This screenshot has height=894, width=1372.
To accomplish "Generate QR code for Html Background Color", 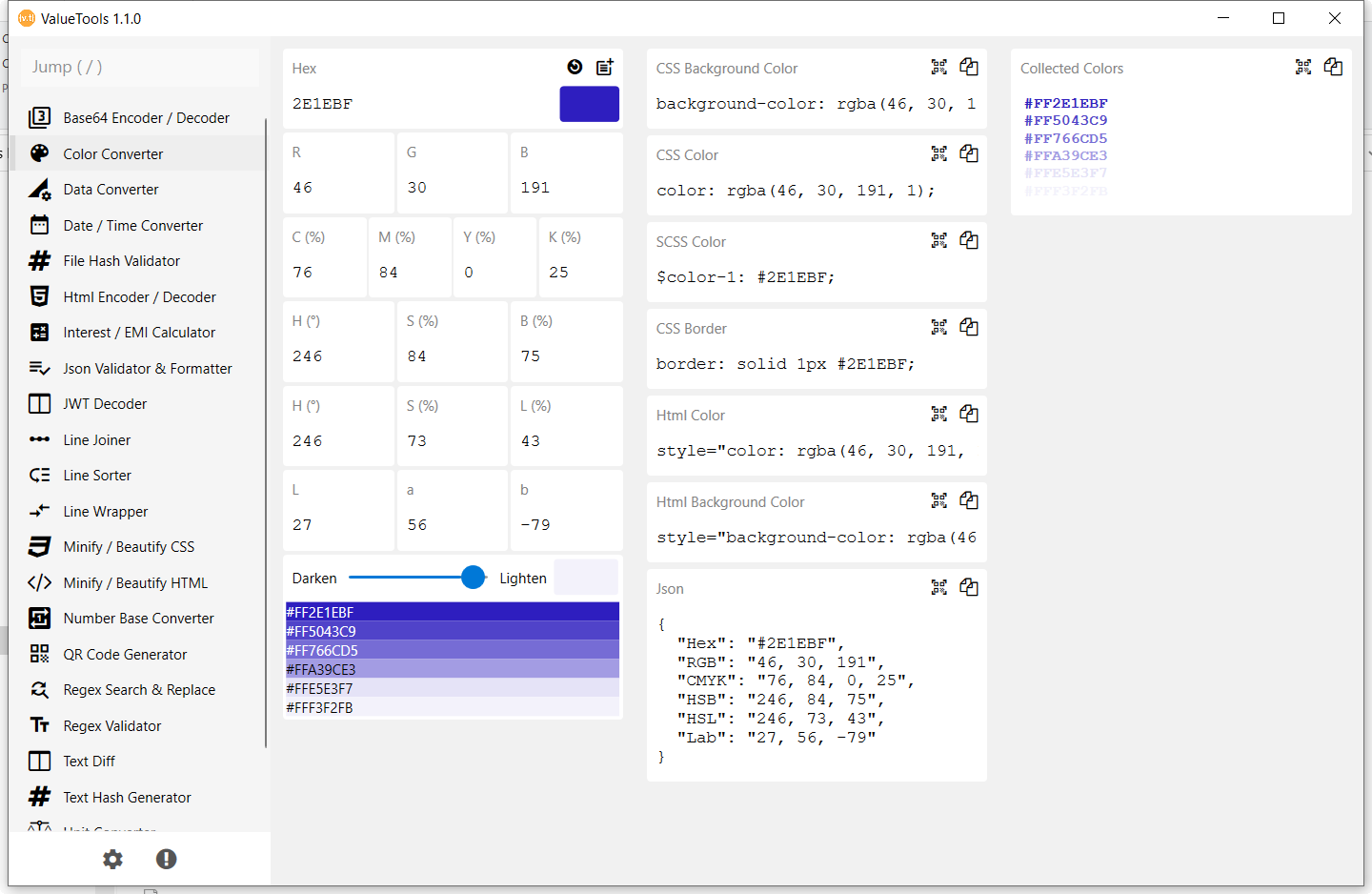I will [939, 500].
